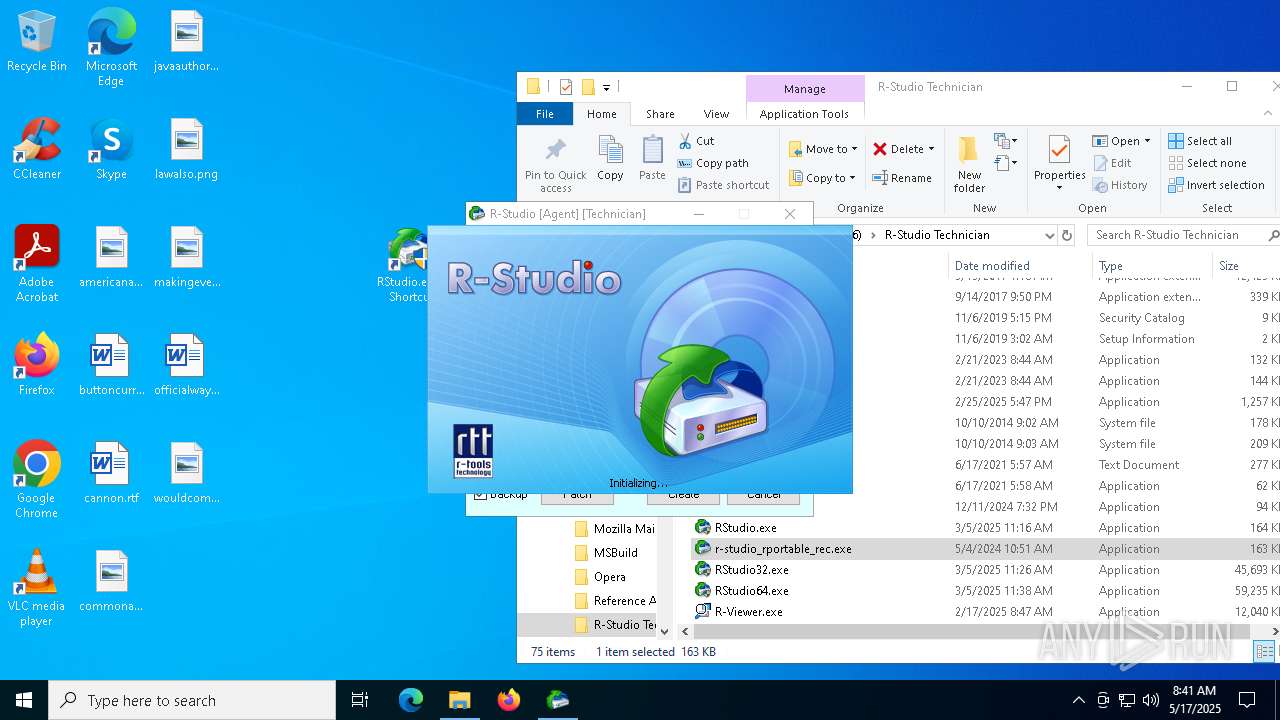Viewport: 1280px width, 720px height.
Task: Expand the Delete dropdown arrow
Action: click(931, 149)
